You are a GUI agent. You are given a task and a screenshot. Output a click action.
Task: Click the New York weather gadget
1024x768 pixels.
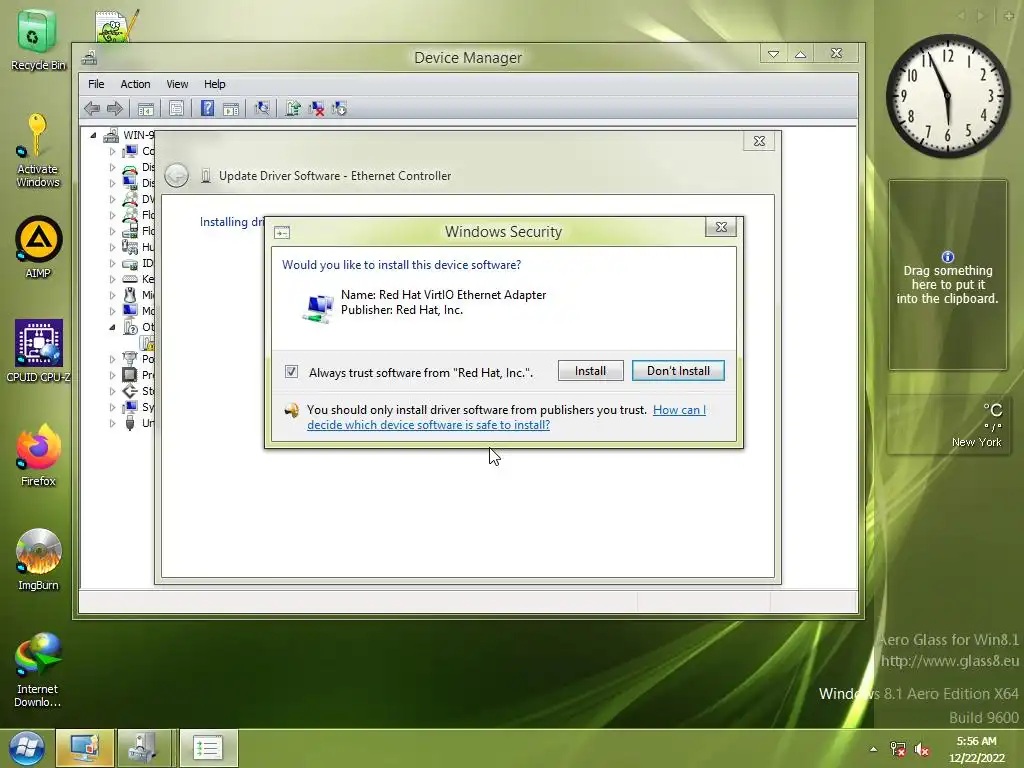pyautogui.click(x=948, y=424)
